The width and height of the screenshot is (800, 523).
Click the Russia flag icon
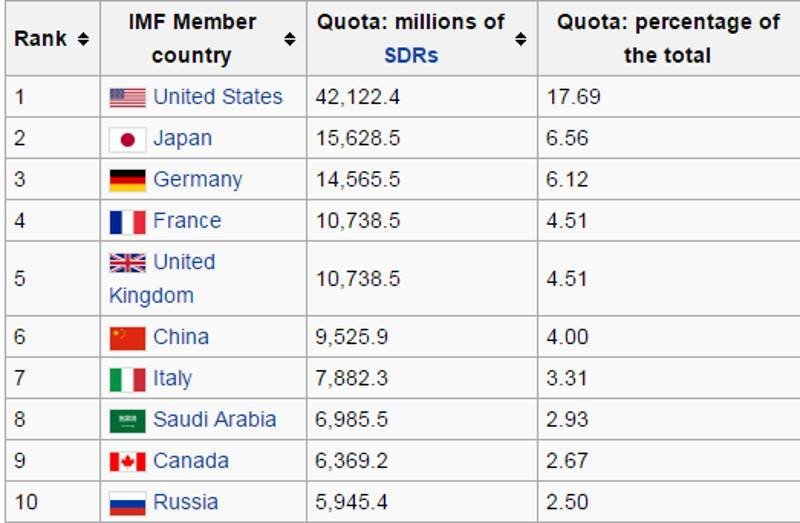[x=128, y=503]
